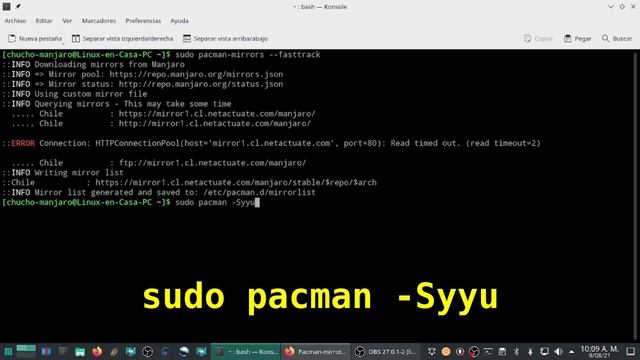Click the show desktop button
This screenshot has height=360, width=640.
click(x=631, y=351)
